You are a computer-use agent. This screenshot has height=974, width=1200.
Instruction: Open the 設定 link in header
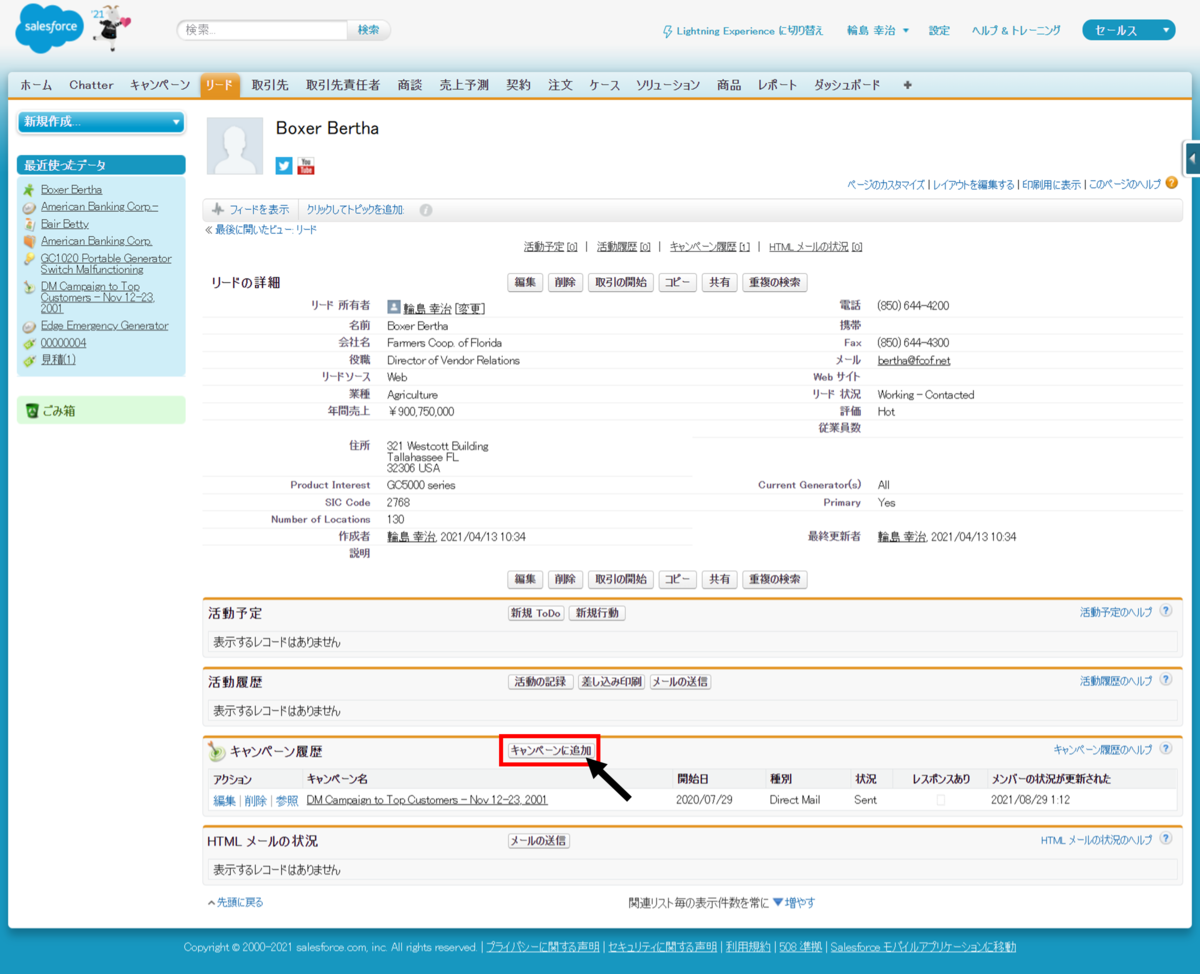pyautogui.click(x=939, y=31)
